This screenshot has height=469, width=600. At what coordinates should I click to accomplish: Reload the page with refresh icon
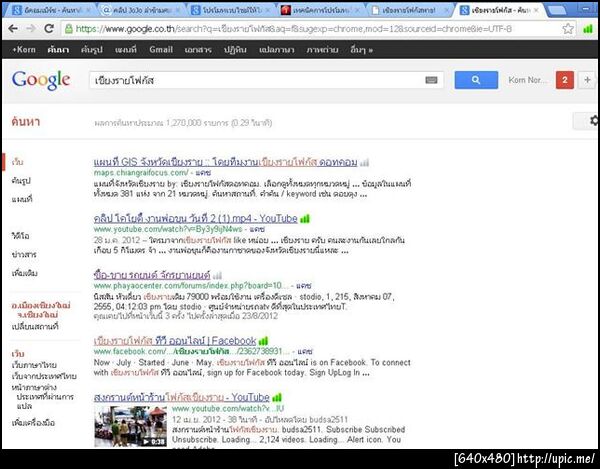click(49, 29)
